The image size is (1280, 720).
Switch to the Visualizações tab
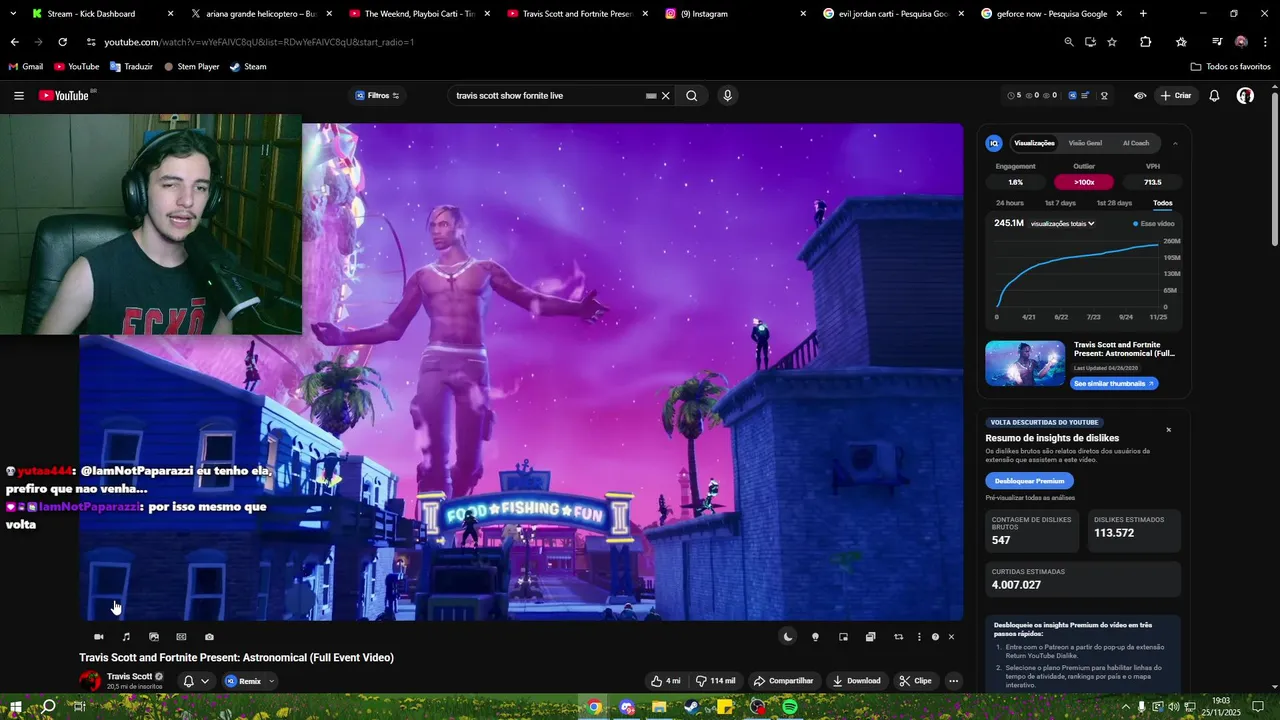1034,143
